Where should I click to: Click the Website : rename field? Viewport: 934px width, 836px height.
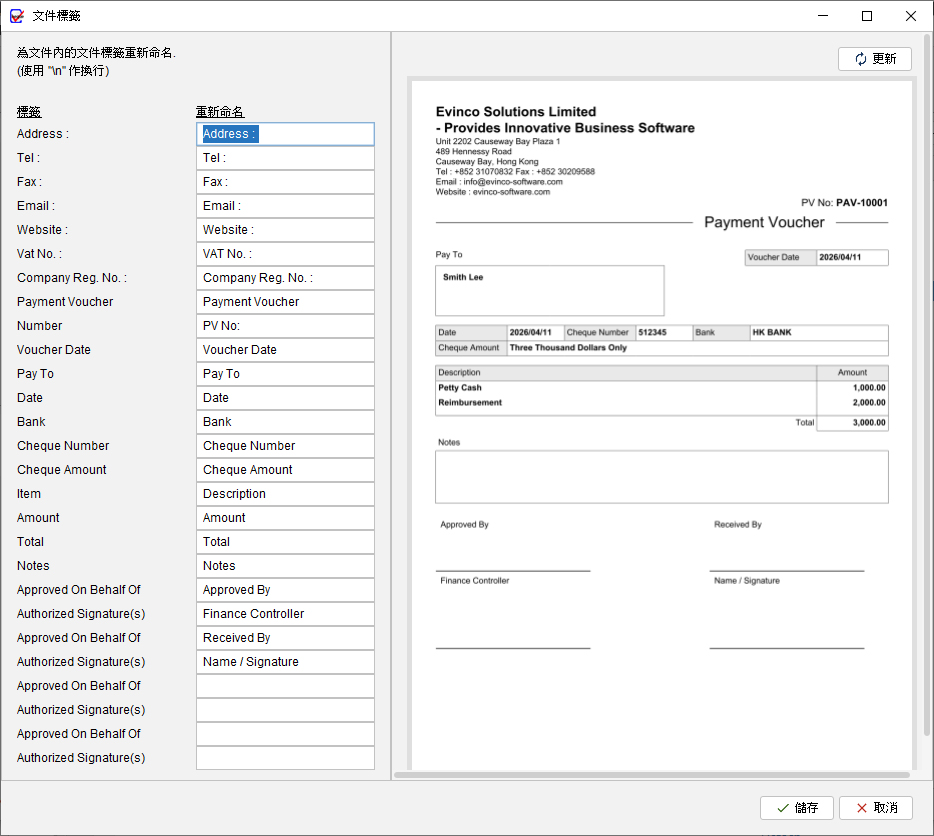coord(285,230)
